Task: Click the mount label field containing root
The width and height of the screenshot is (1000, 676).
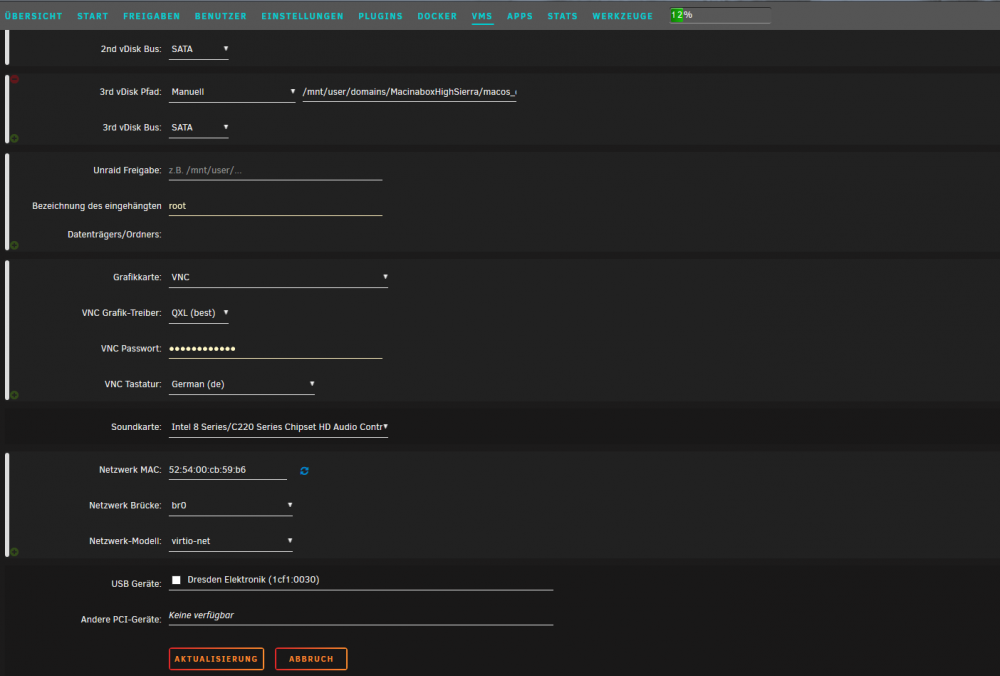Action: click(x=276, y=207)
